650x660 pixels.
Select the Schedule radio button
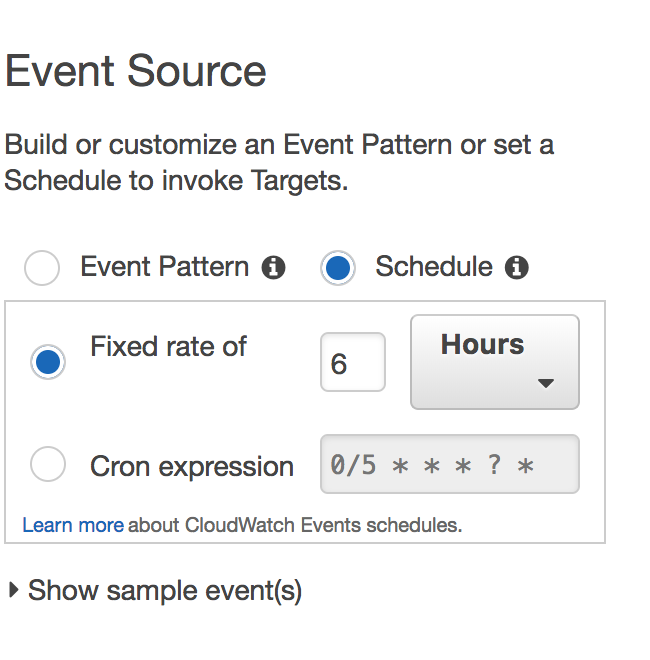tap(338, 268)
